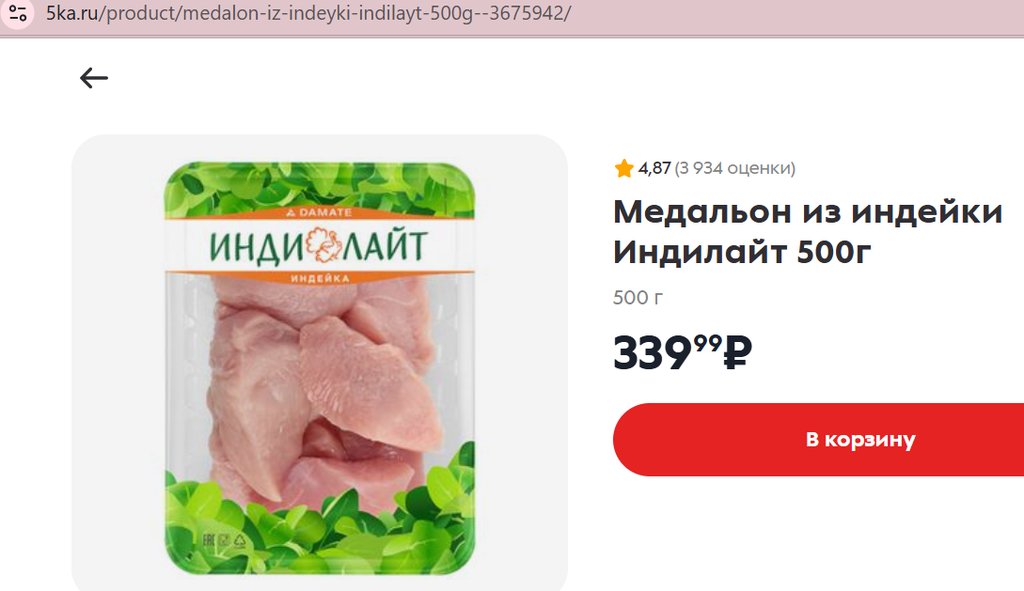Image resolution: width=1024 pixels, height=591 pixels.
Task: Click the yellow rating star icon
Action: 624,168
